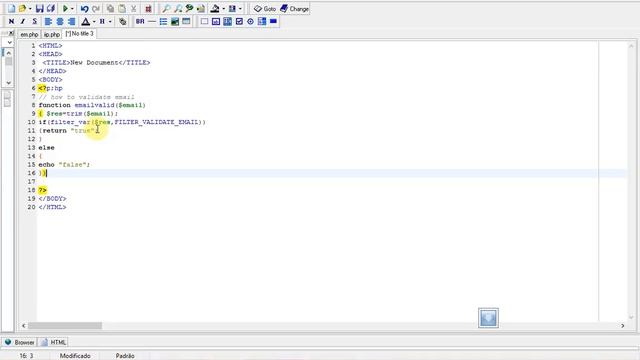The image size is (640, 360).
Task: Save all open files
Action: 51,9
